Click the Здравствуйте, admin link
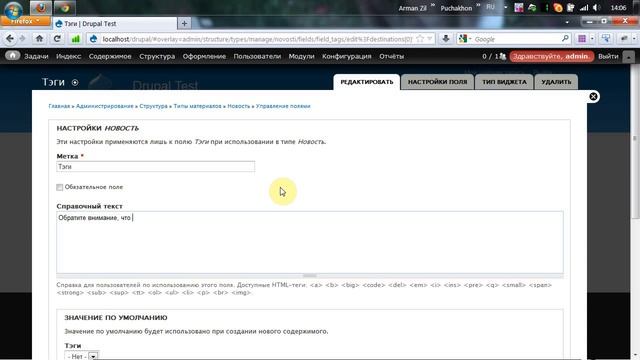The image size is (640, 360). click(x=551, y=56)
